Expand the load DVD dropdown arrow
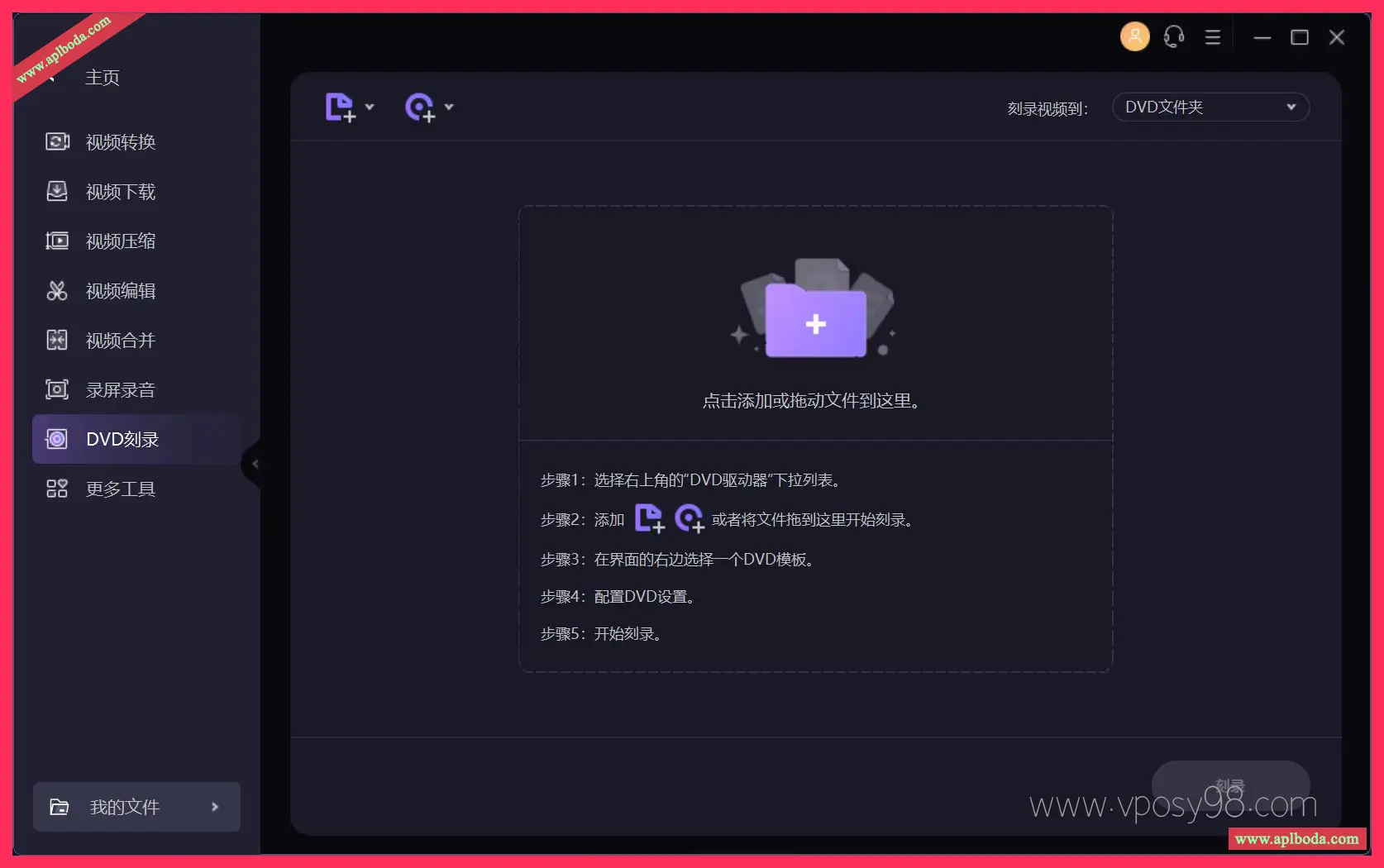This screenshot has width=1384, height=868. 449,107
